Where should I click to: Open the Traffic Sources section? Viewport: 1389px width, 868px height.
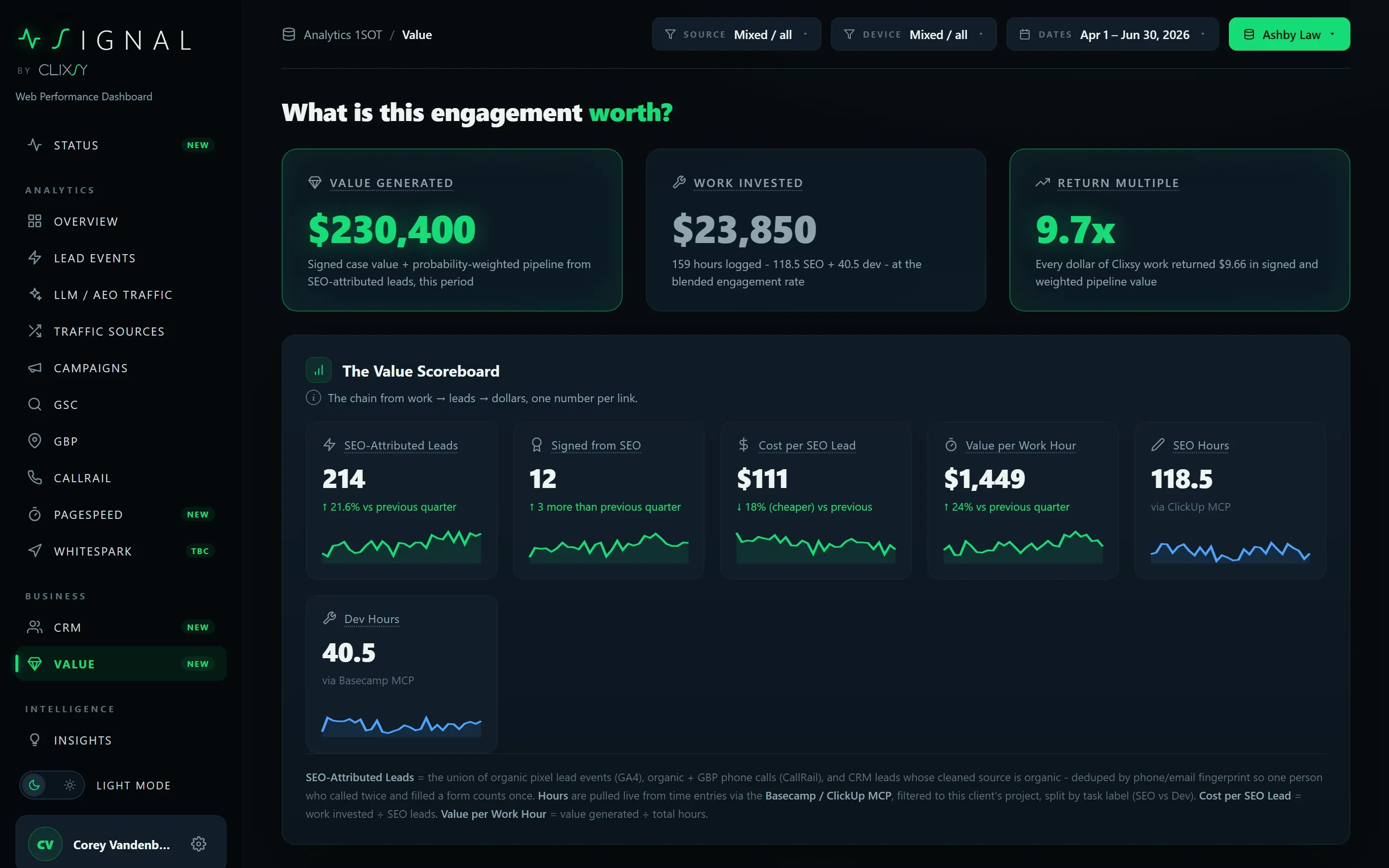[121, 331]
